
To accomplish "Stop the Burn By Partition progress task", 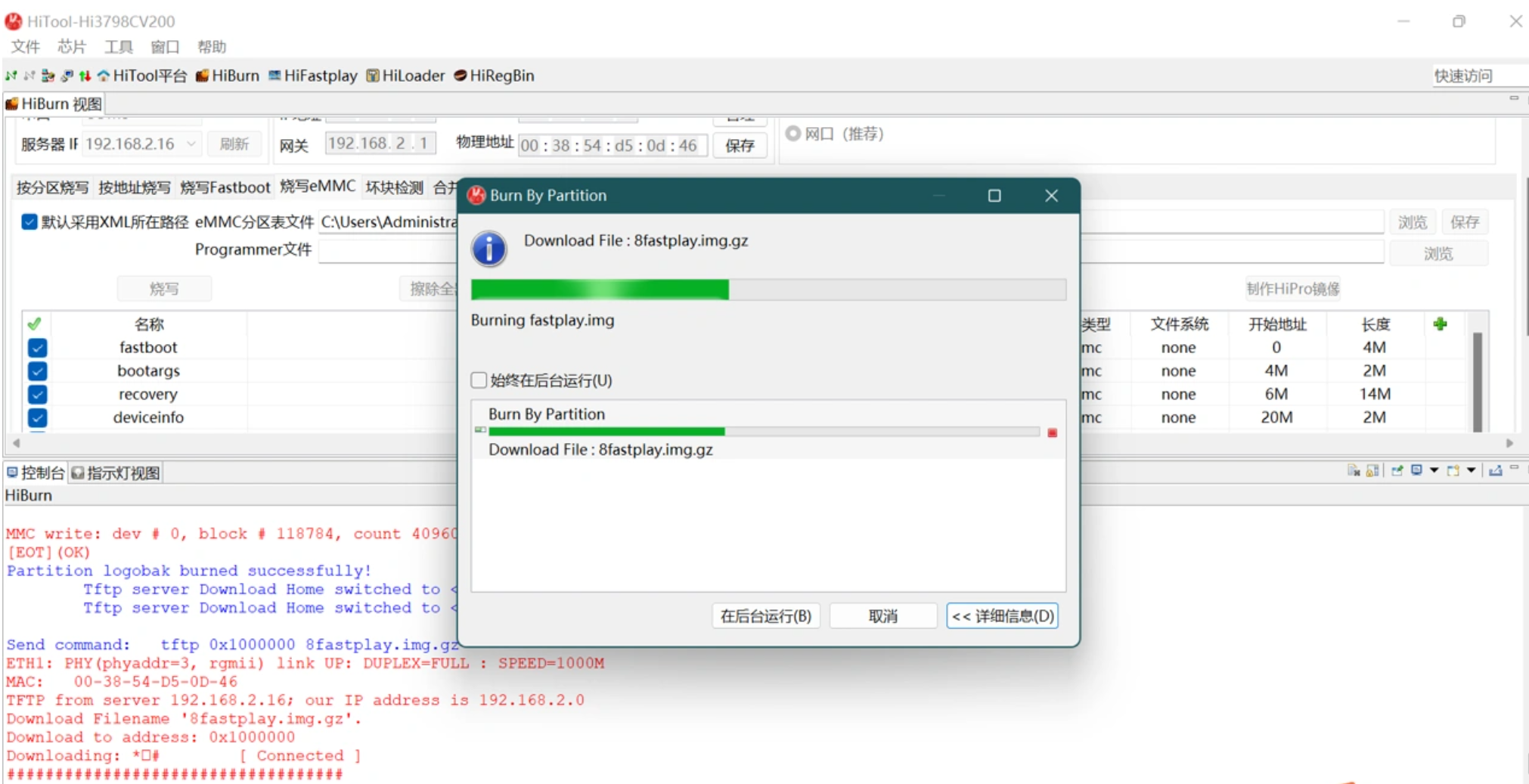I will 1052,432.
